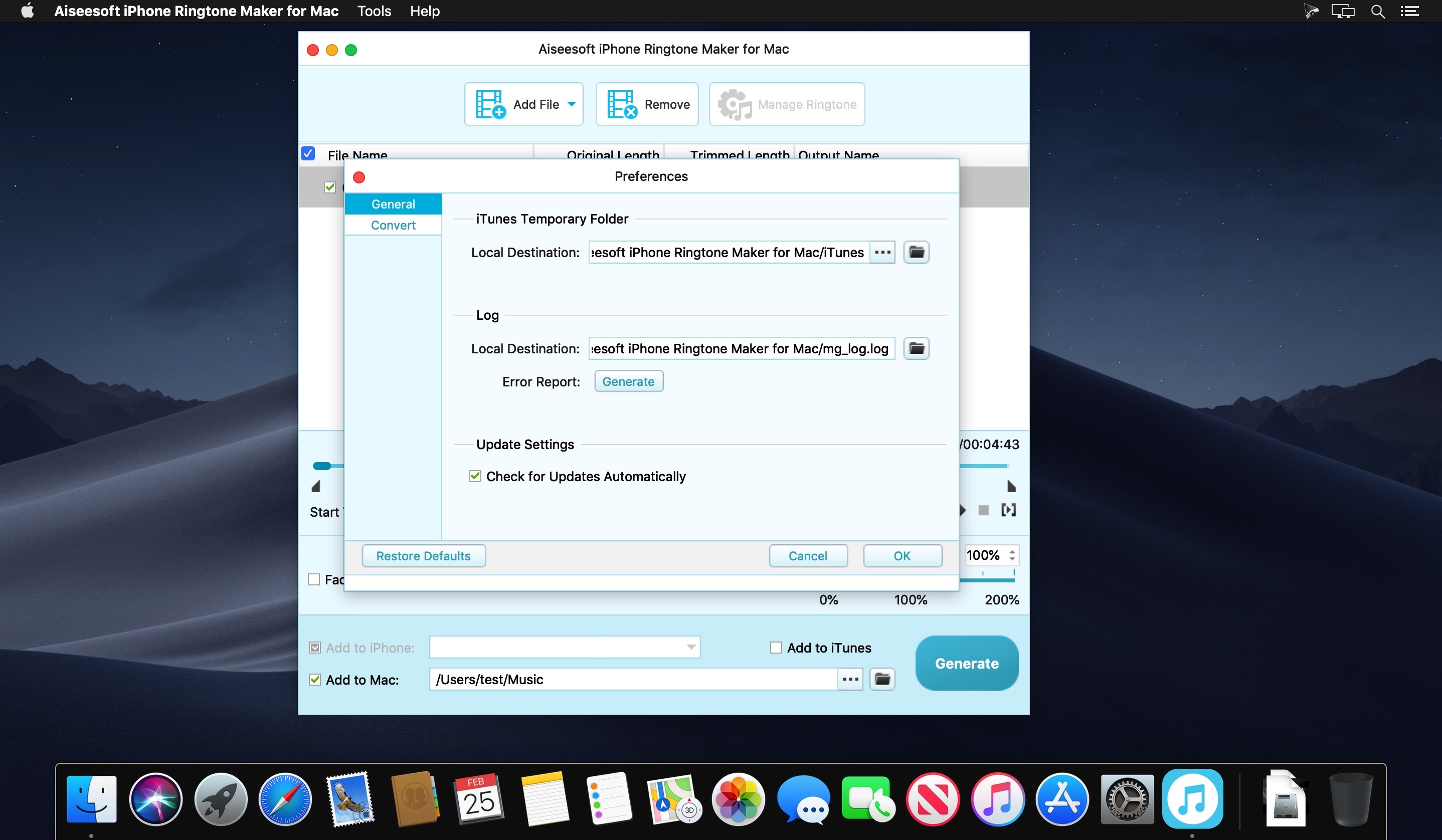The height and width of the screenshot is (840, 1442).
Task: Open the Add File dropdown arrow
Action: coord(571,104)
